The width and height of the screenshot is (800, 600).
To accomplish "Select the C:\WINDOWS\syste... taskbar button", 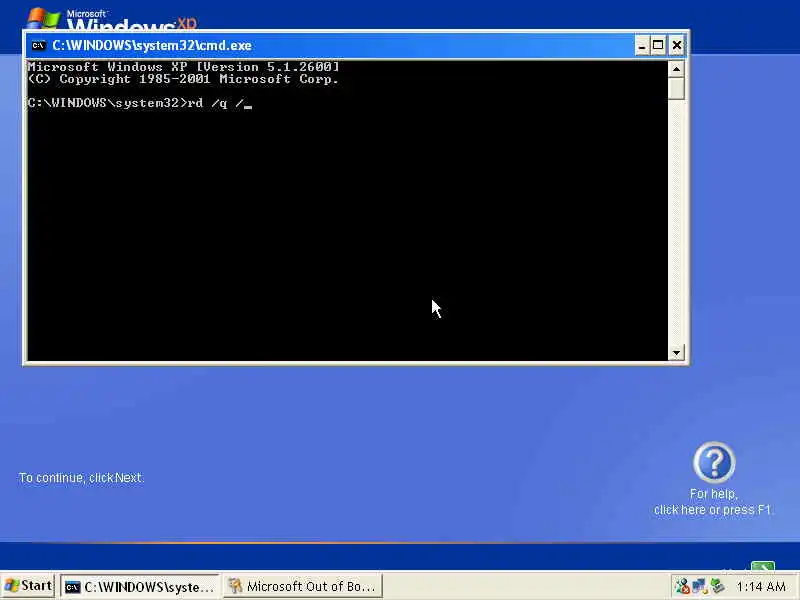I will point(140,586).
